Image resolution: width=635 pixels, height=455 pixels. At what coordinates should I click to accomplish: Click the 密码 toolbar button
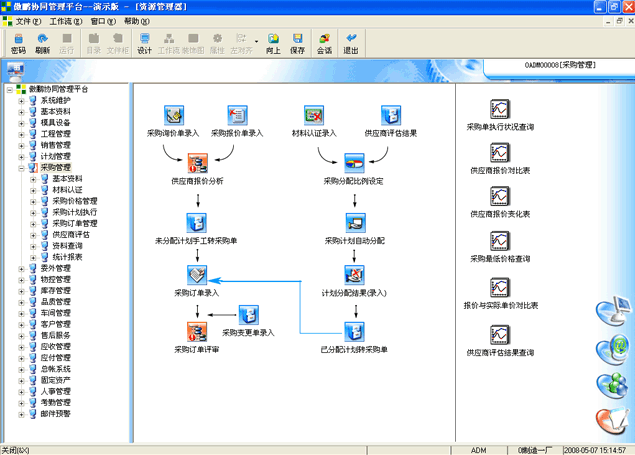coord(18,43)
